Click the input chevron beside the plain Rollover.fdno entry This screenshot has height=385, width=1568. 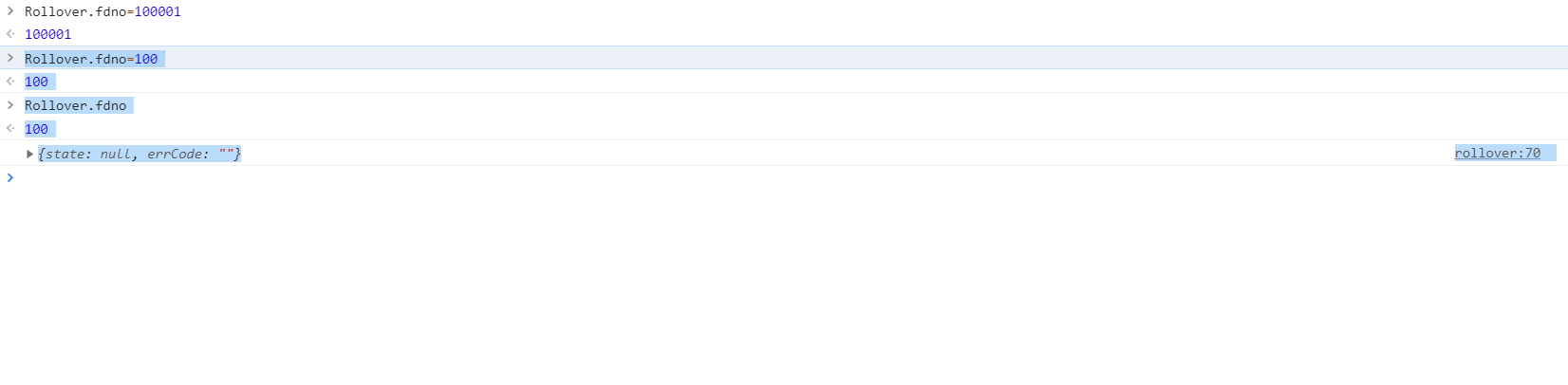click(10, 105)
